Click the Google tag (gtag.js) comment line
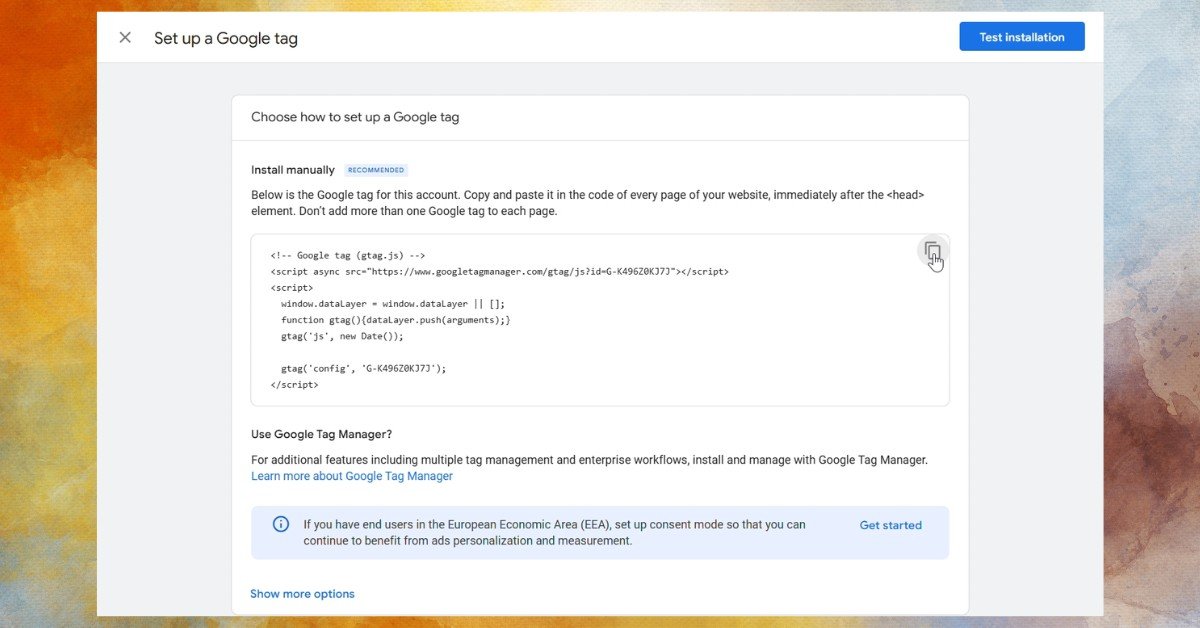Image resolution: width=1200 pixels, height=628 pixels. tap(348, 256)
